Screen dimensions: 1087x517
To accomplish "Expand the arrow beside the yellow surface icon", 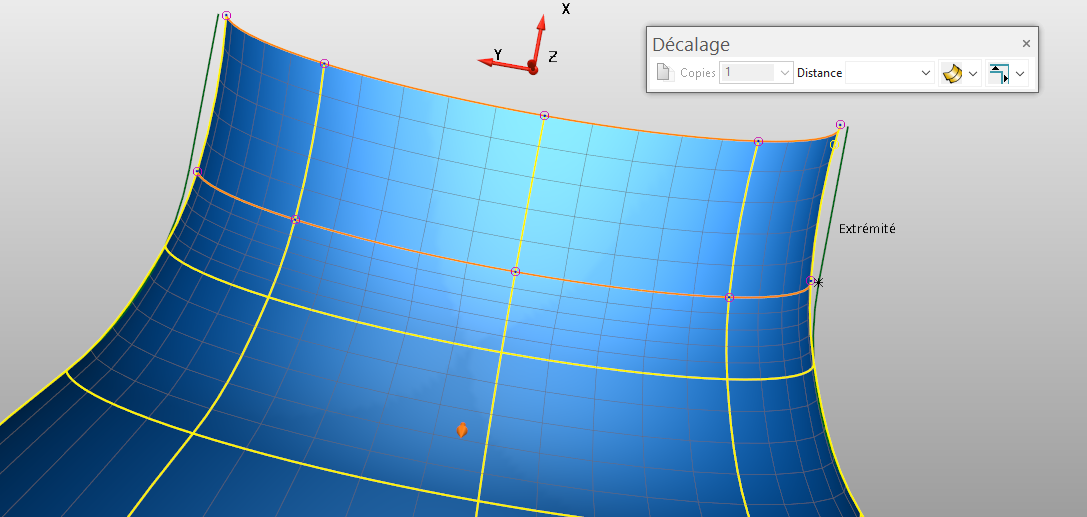I will (973, 74).
